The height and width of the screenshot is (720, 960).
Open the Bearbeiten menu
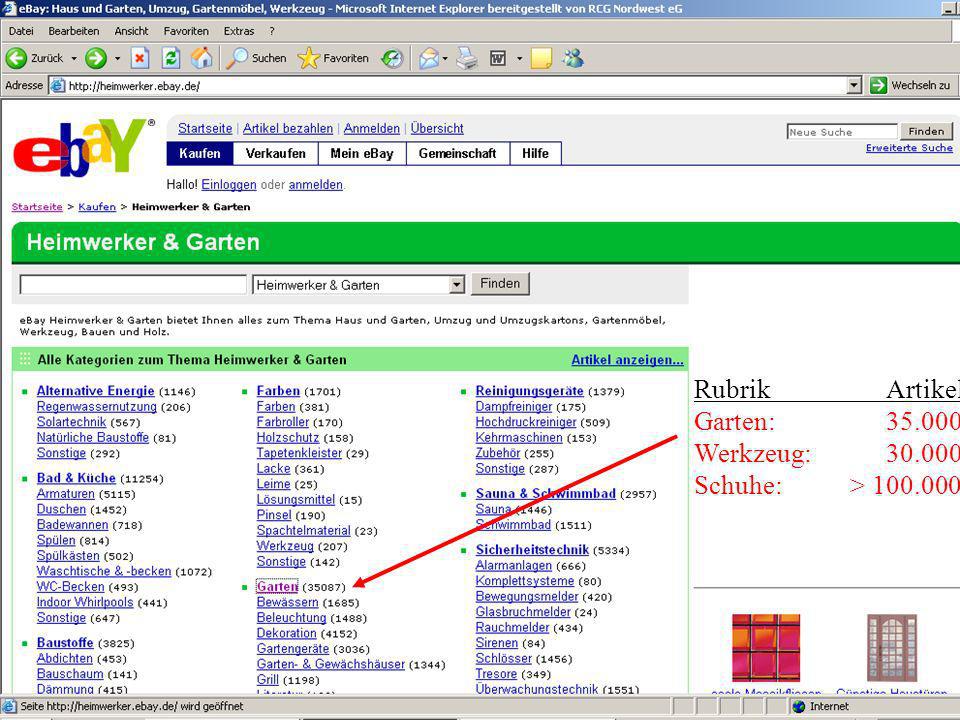(73, 31)
